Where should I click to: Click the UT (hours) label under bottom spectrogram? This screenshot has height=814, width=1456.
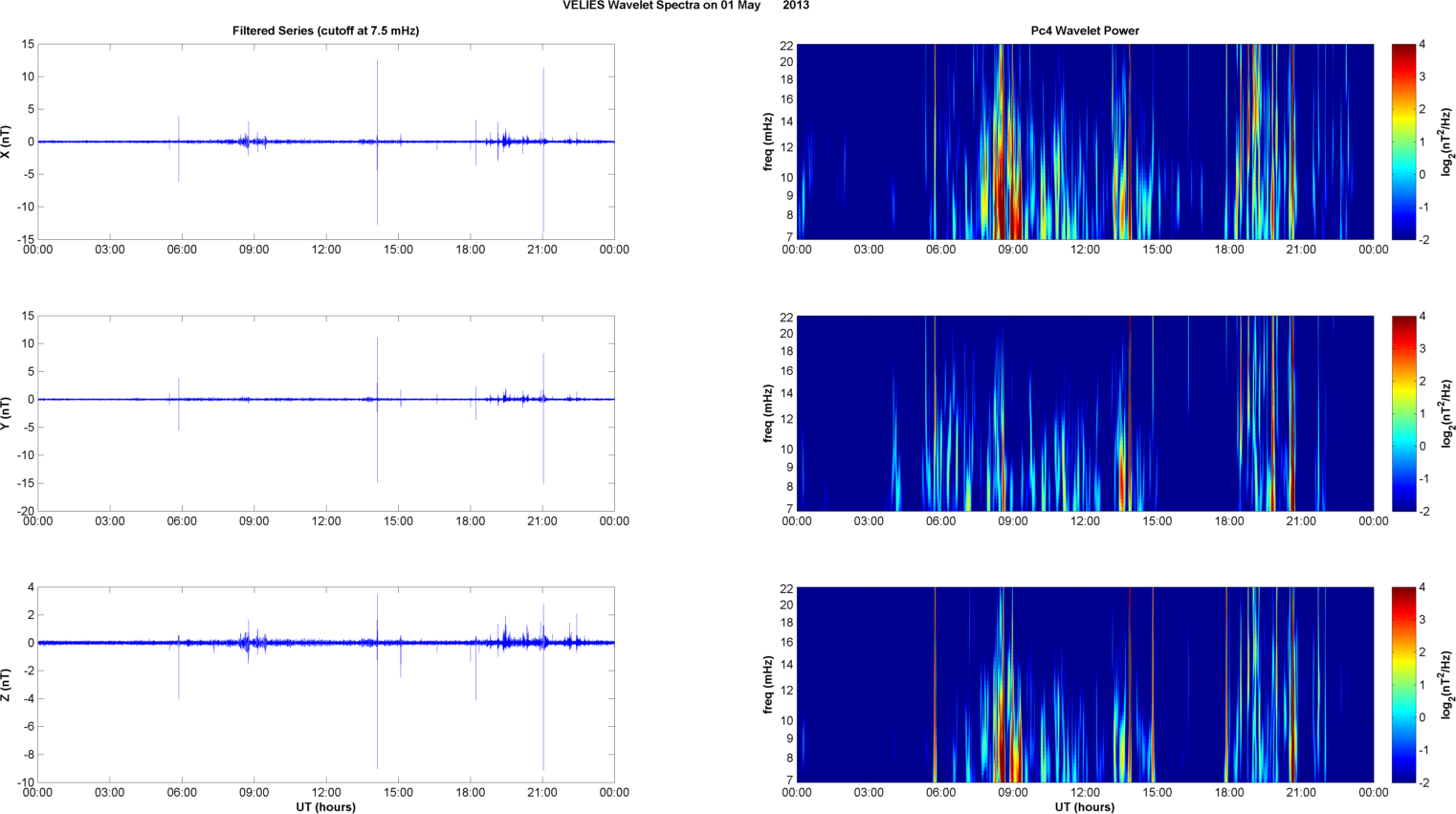point(1084,806)
